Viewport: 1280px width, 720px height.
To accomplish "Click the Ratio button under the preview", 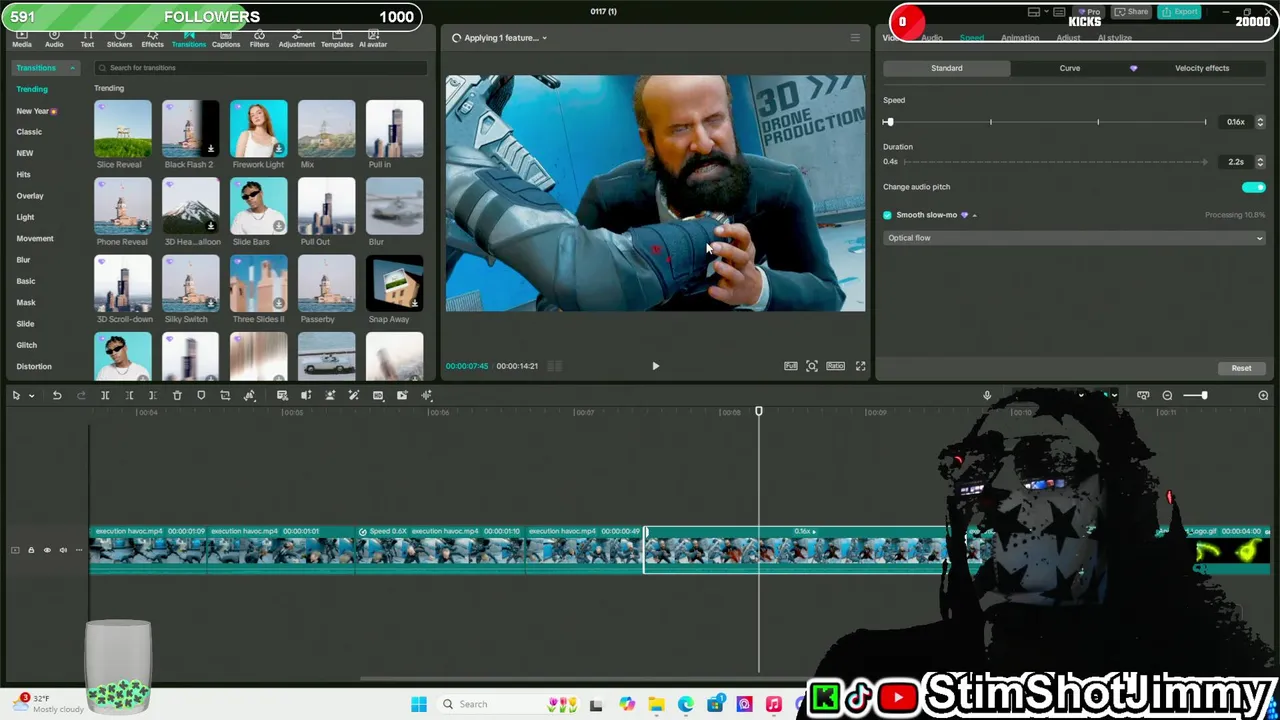I will click(835, 366).
